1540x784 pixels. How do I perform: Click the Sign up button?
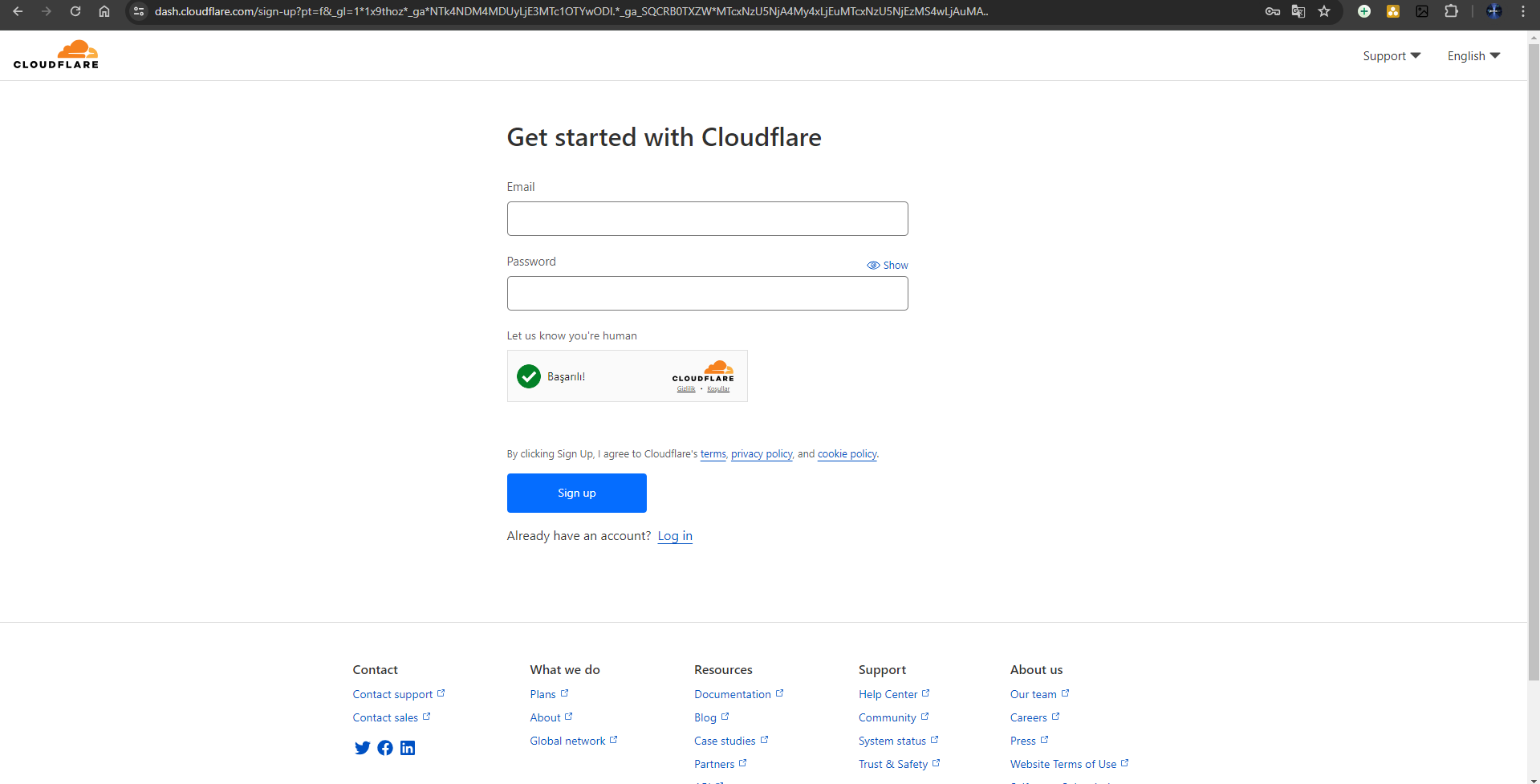click(577, 493)
